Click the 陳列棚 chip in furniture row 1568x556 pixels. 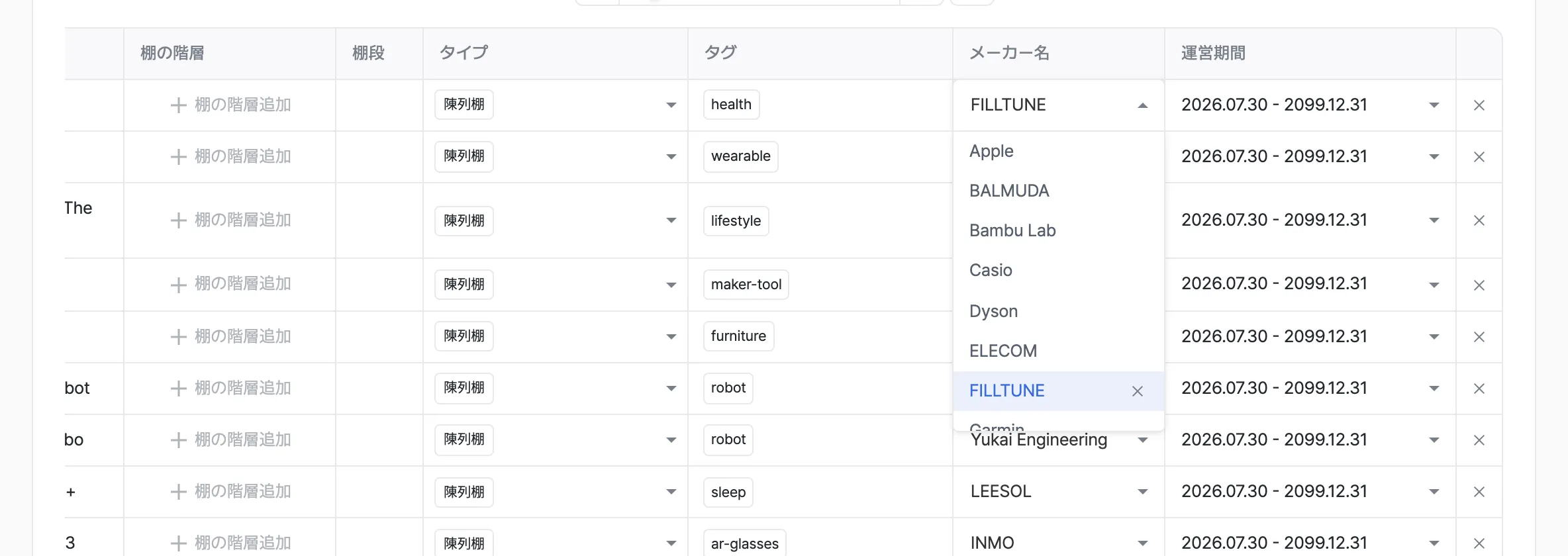pos(464,336)
